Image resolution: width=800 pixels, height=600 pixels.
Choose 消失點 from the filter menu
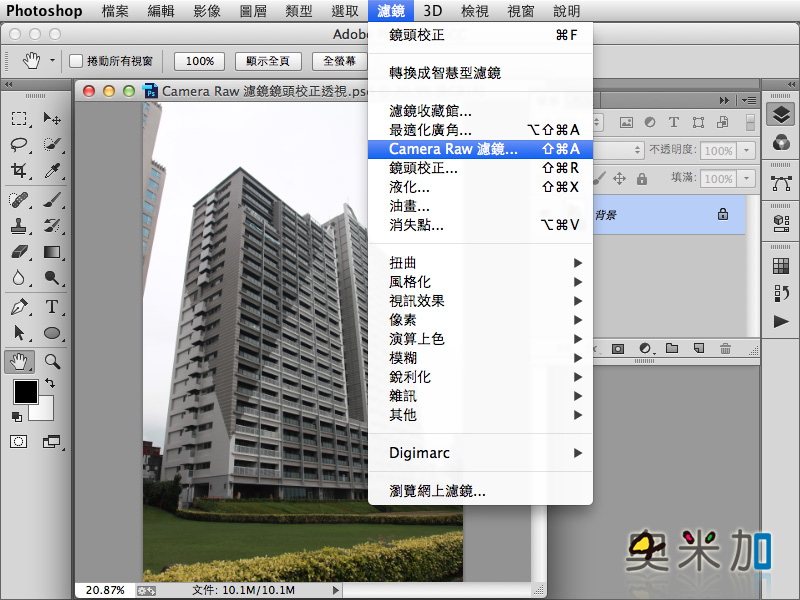tap(480, 225)
